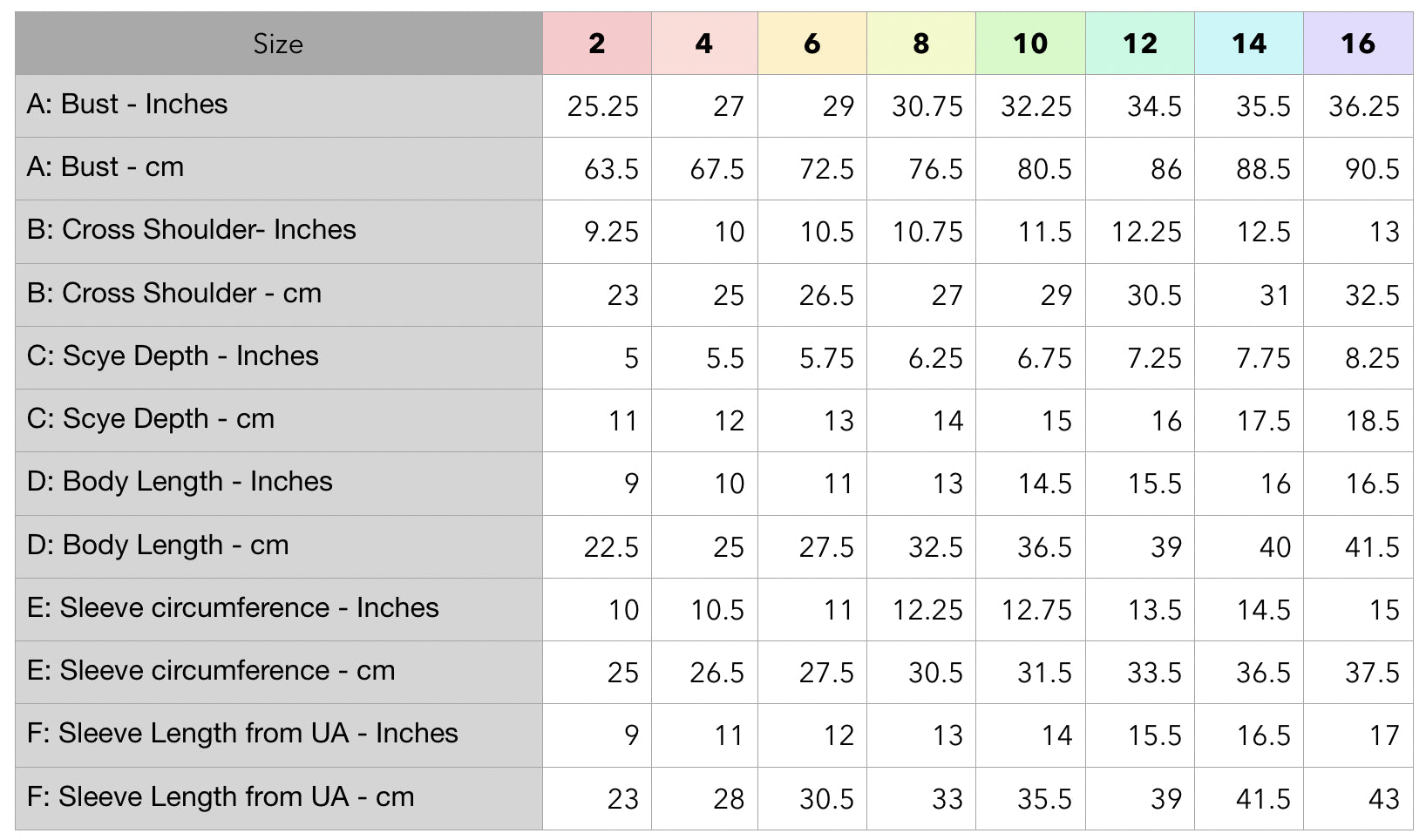Click the purple size 16 header
The width and height of the screenshot is (1426, 840).
[x=1357, y=44]
